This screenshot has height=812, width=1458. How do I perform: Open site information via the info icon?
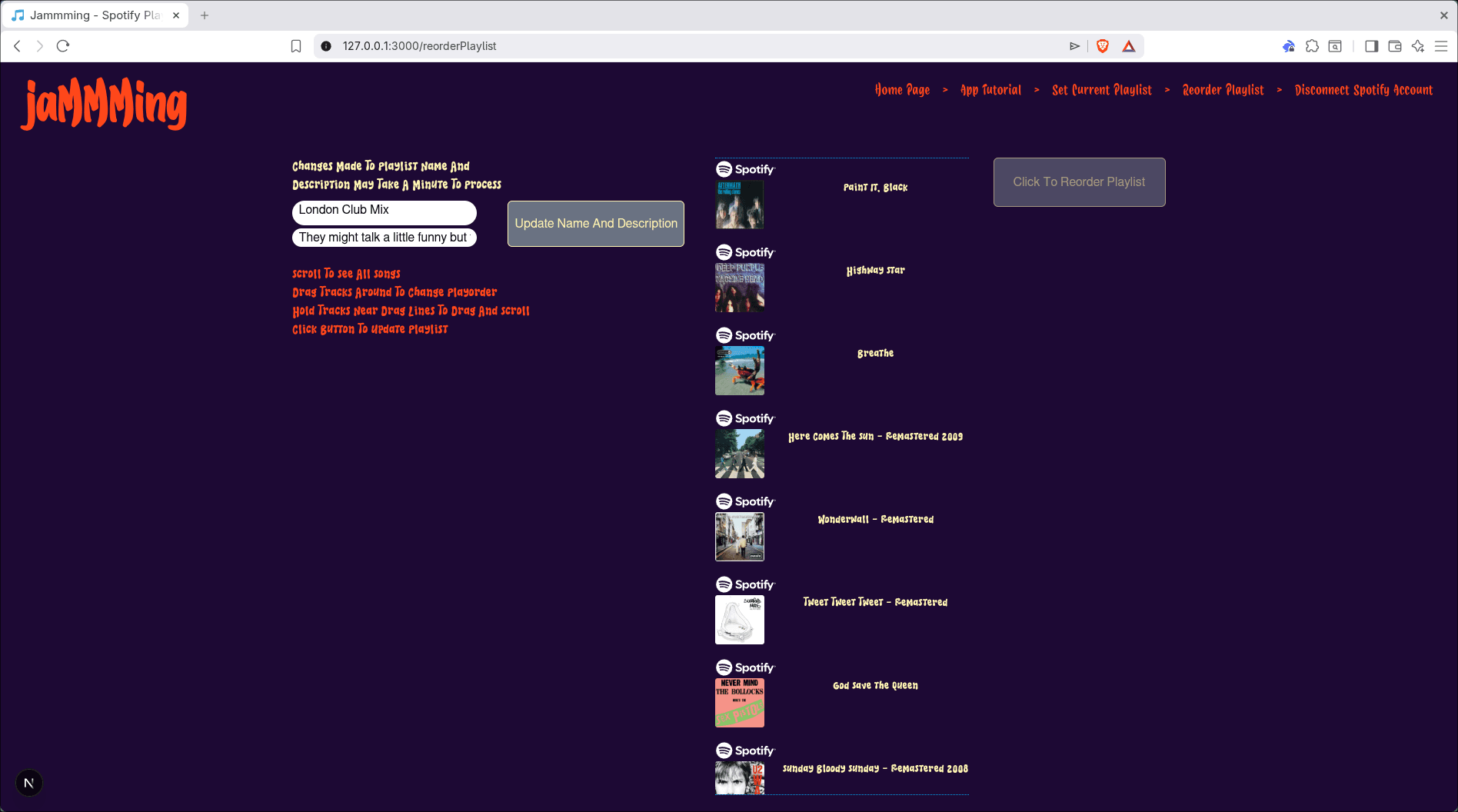click(x=327, y=46)
